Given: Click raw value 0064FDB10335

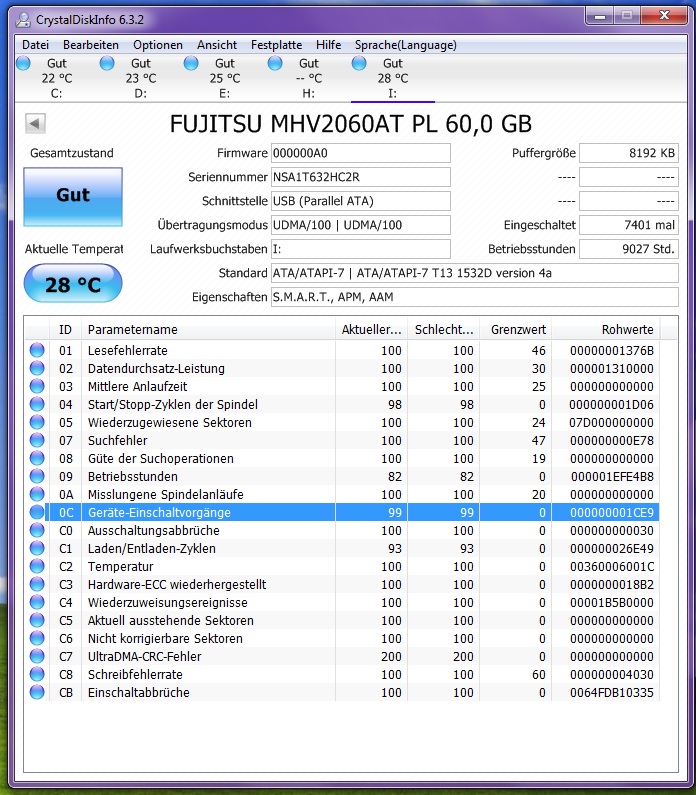Looking at the screenshot, I should tap(611, 692).
